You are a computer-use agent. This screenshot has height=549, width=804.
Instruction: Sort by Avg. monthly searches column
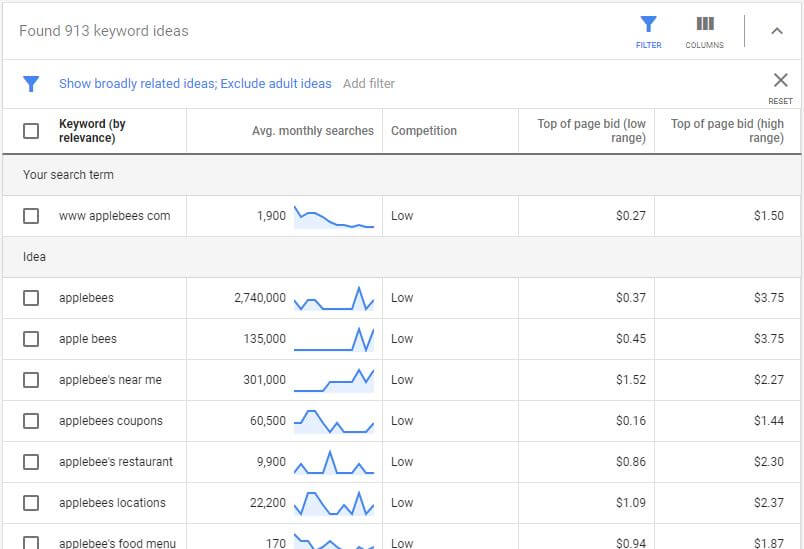313,131
